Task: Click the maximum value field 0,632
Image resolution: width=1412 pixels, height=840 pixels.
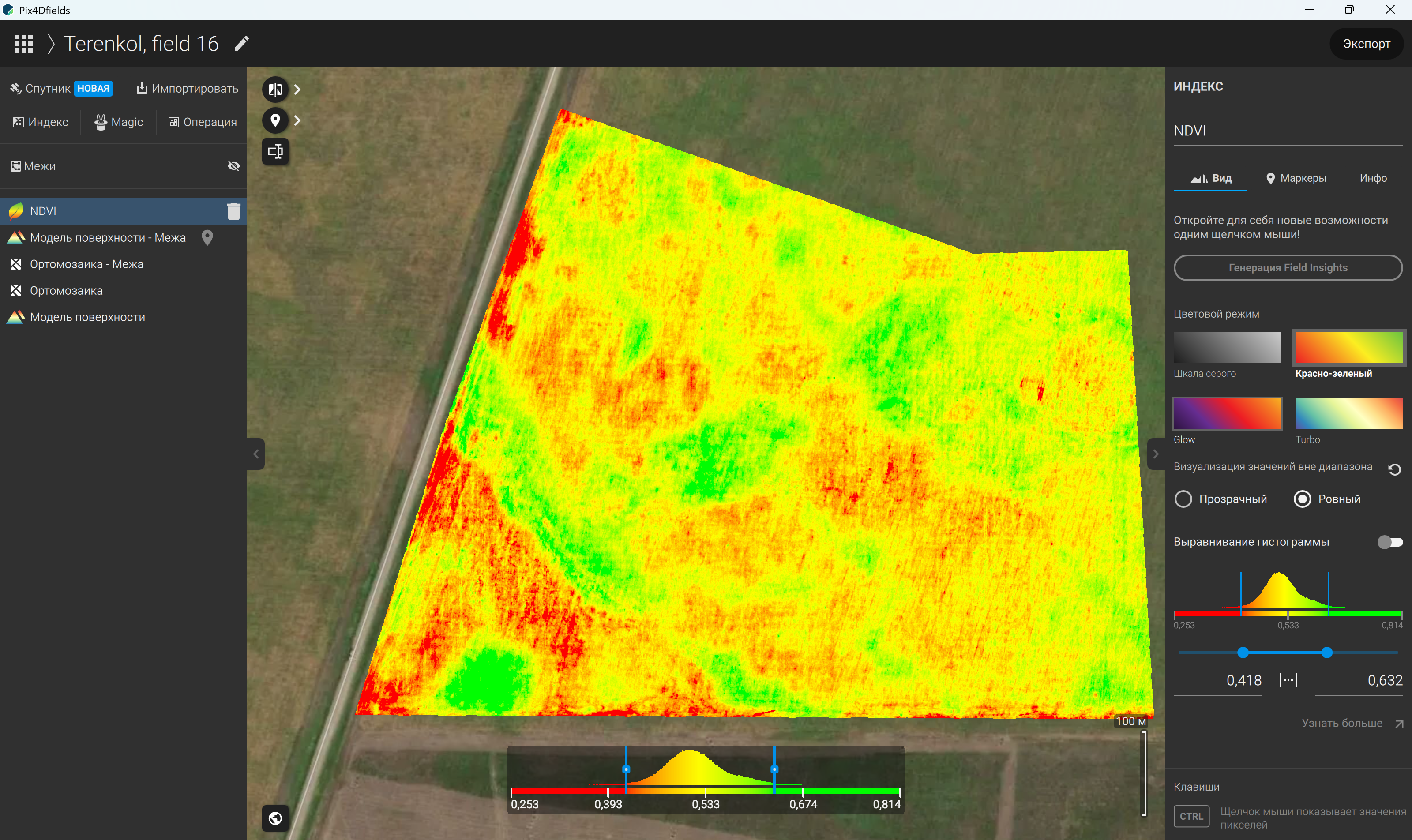Action: (x=1359, y=680)
